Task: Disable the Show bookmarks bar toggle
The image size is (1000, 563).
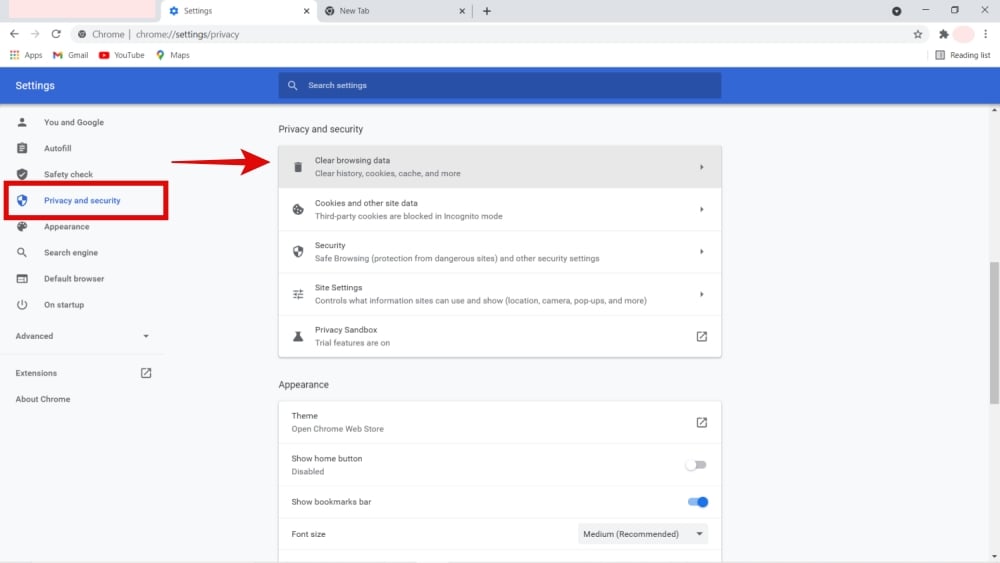Action: coord(698,502)
